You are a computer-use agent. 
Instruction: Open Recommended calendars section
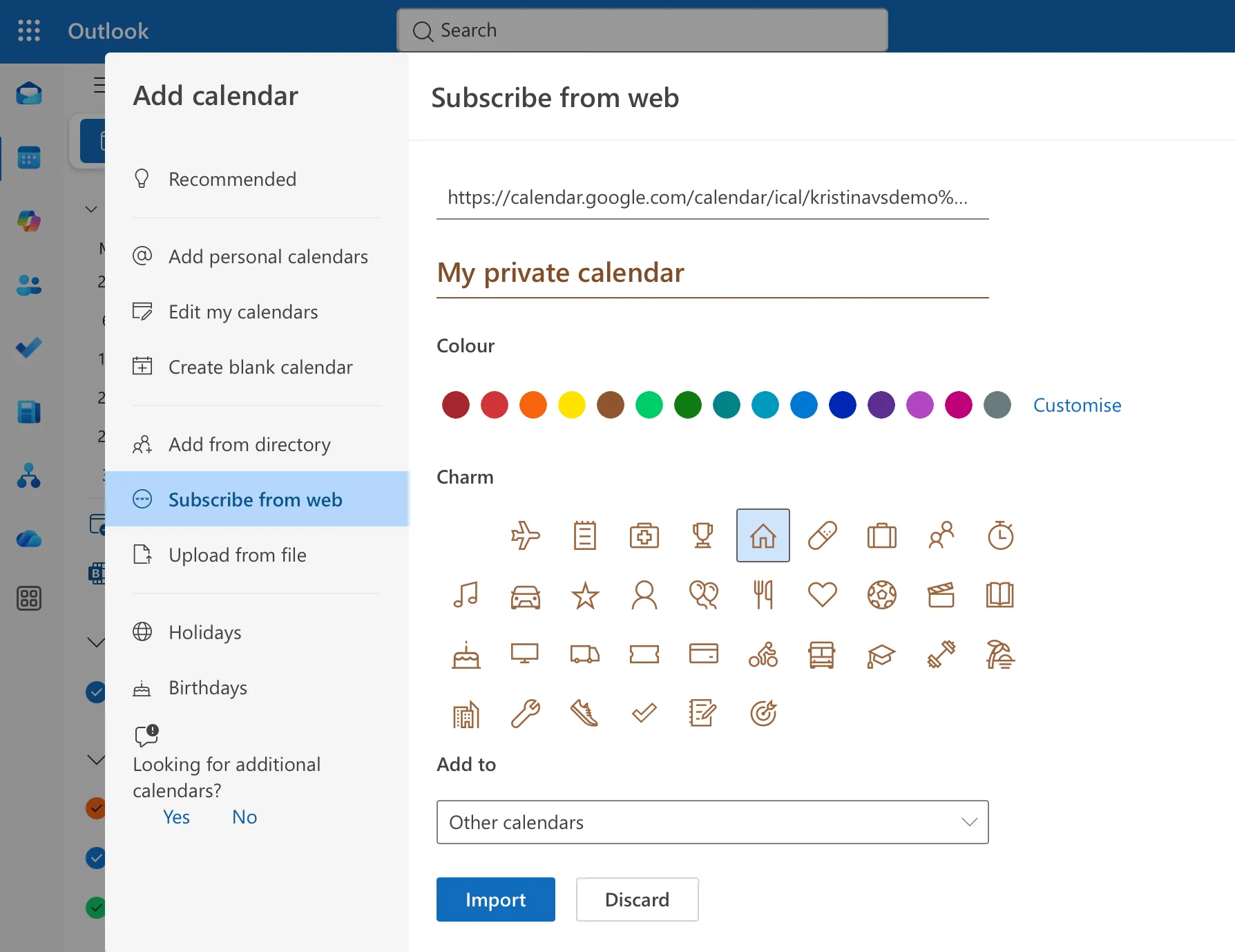[257, 179]
